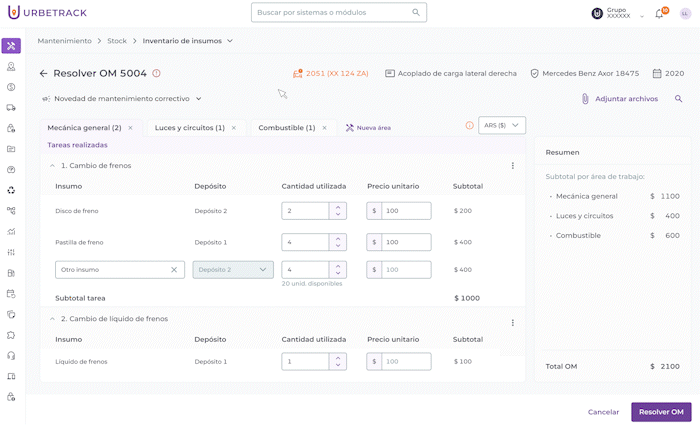This screenshot has width=700, height=425.
Task: Select the Mecánica general (2) tab
Action: tap(84, 128)
